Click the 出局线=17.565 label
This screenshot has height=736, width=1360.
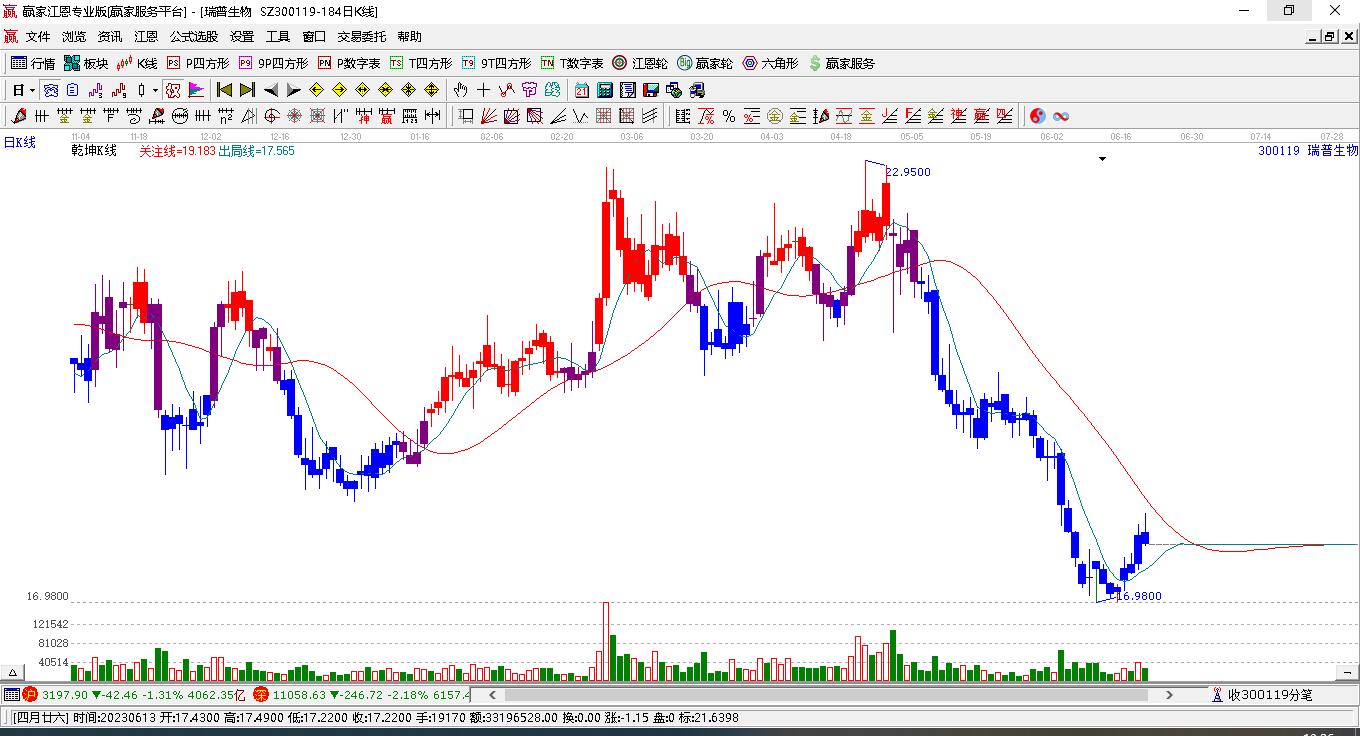[x=256, y=150]
